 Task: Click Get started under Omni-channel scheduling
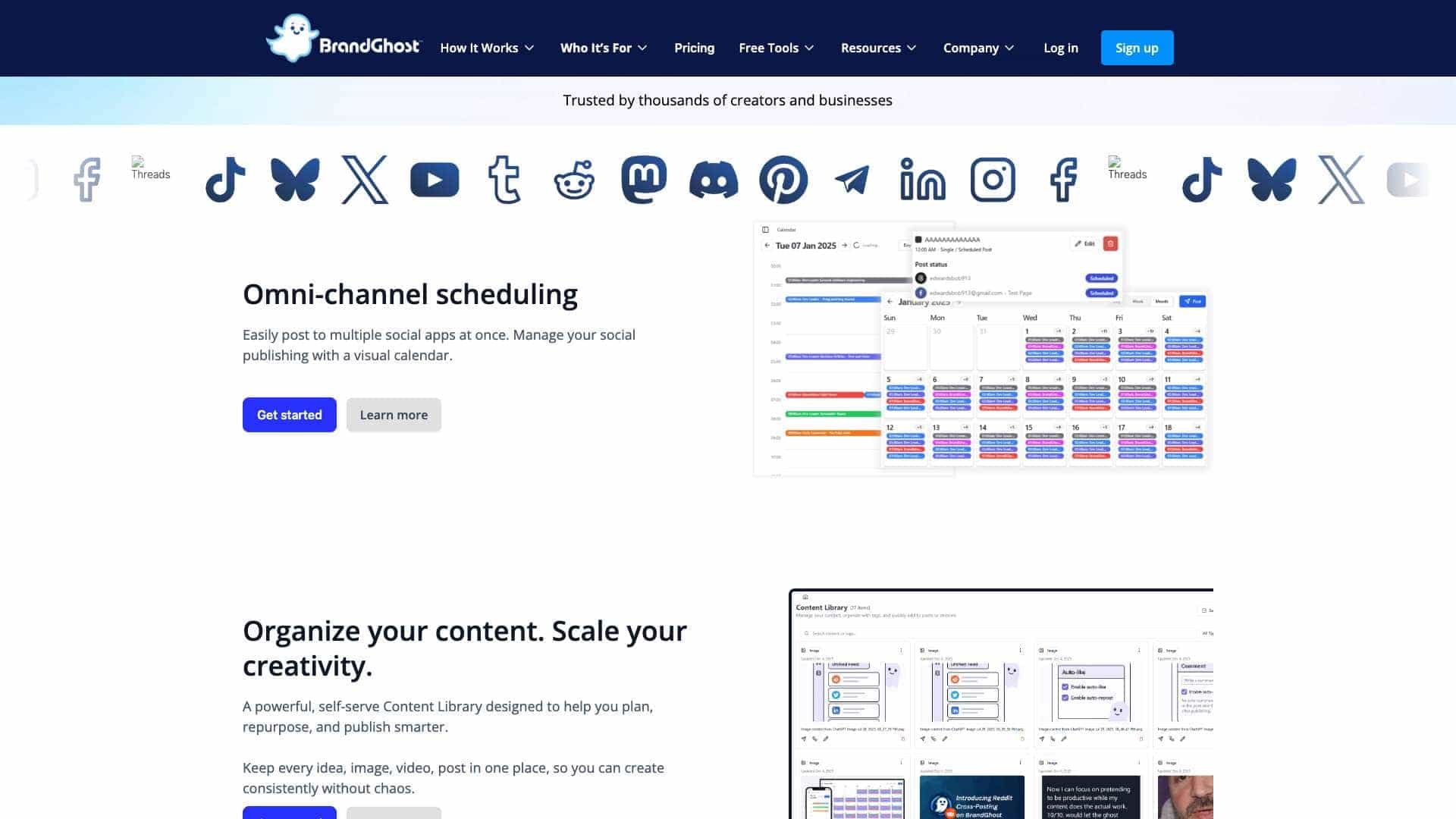(290, 415)
